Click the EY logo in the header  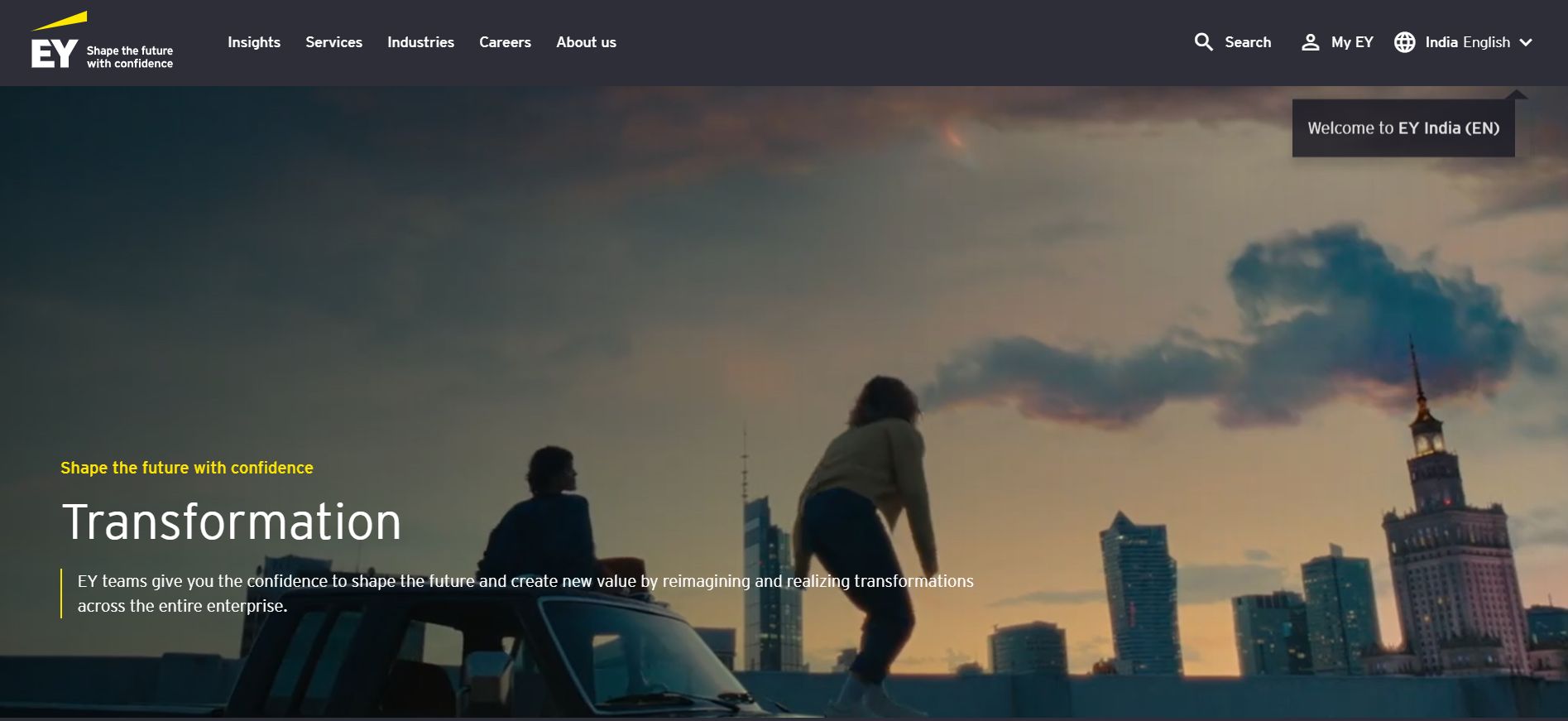55,44
